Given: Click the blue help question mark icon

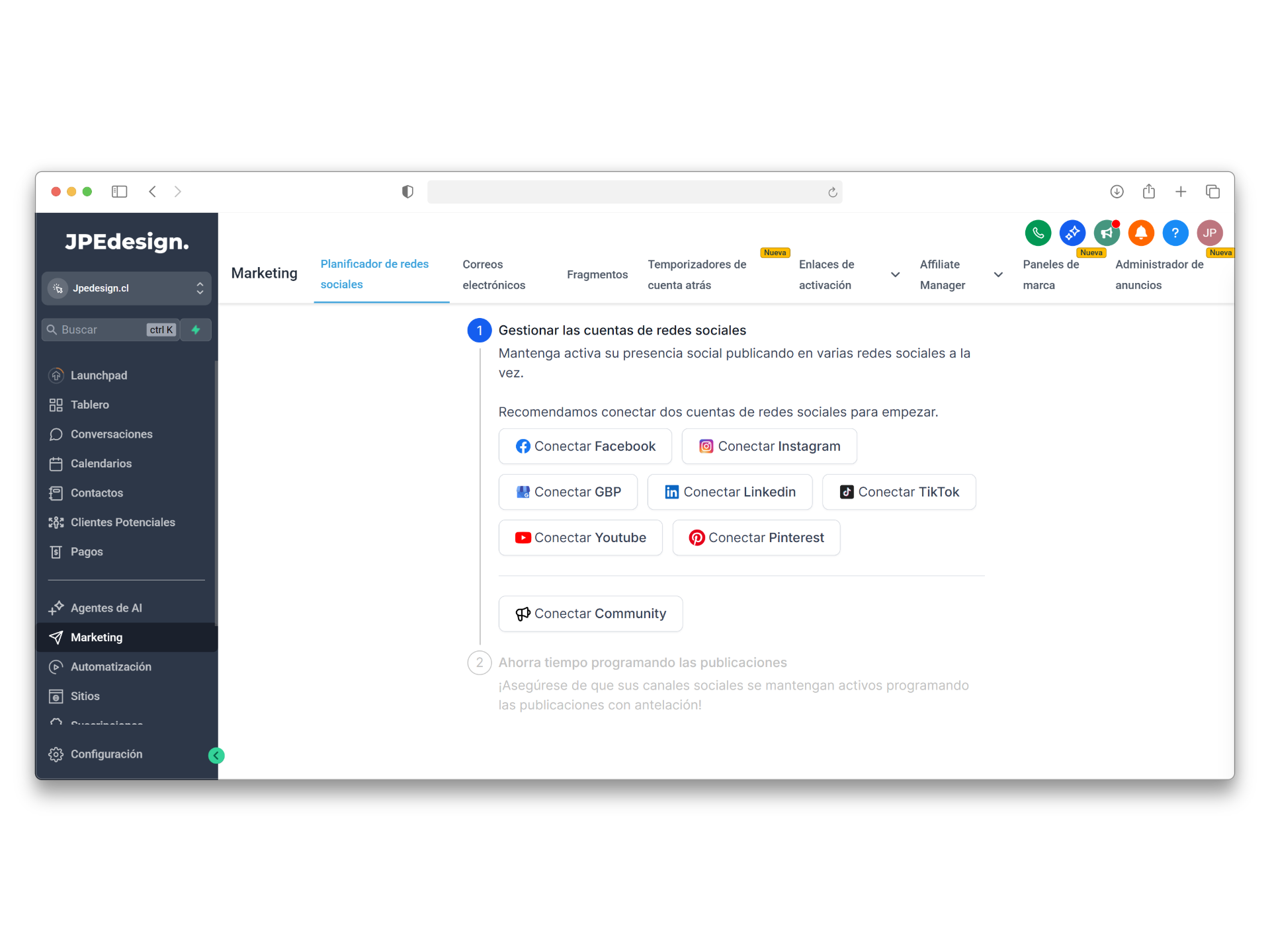Looking at the screenshot, I should [1175, 233].
